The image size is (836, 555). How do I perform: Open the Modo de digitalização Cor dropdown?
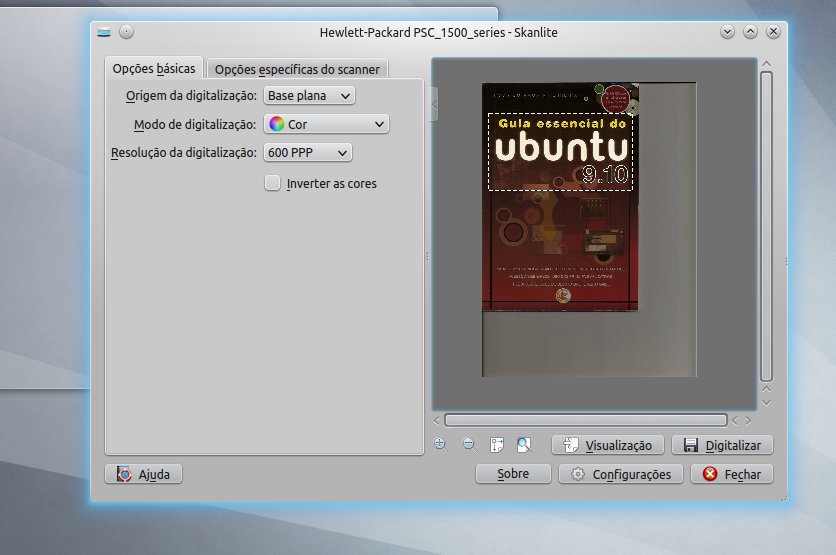[326, 124]
